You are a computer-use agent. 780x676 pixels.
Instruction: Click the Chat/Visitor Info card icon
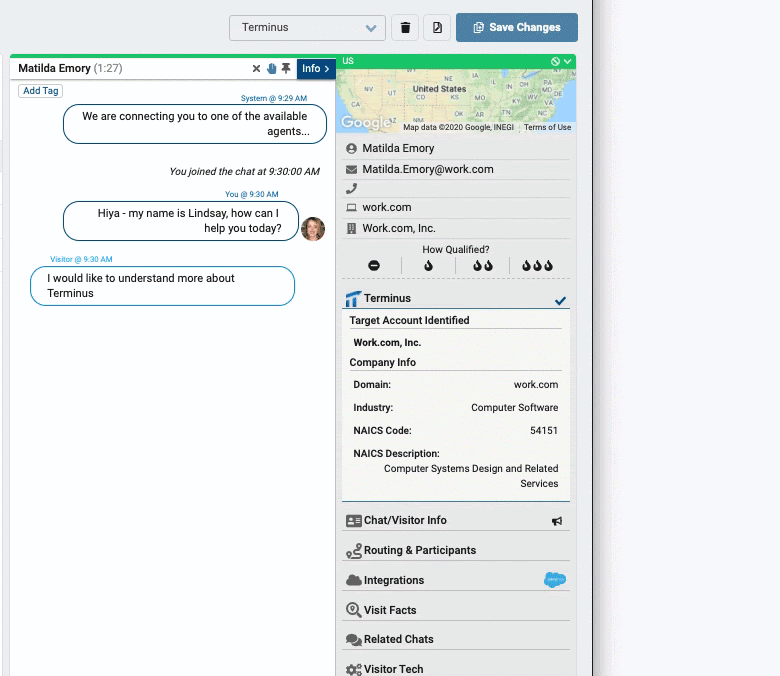pos(353,521)
